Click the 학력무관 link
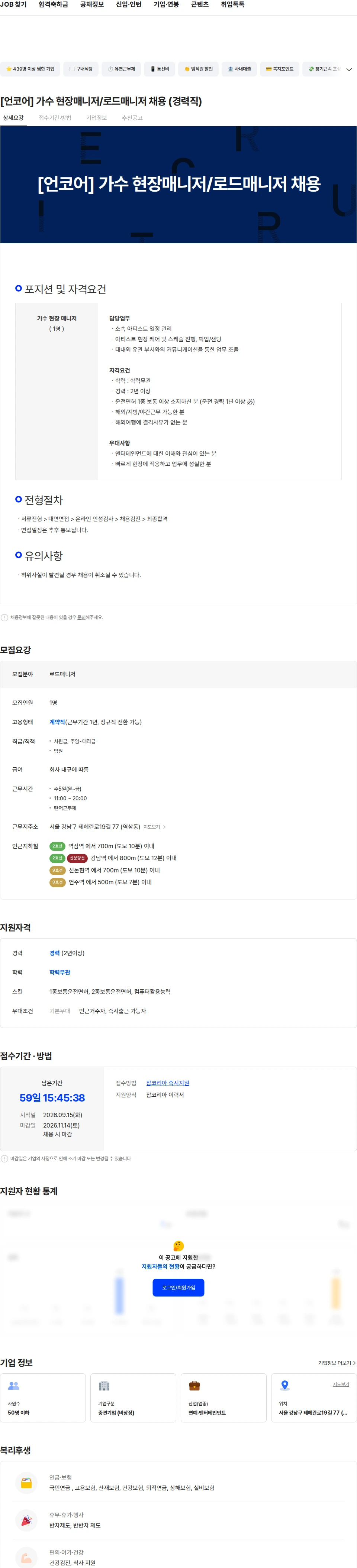The image size is (357, 1568). click(x=60, y=972)
